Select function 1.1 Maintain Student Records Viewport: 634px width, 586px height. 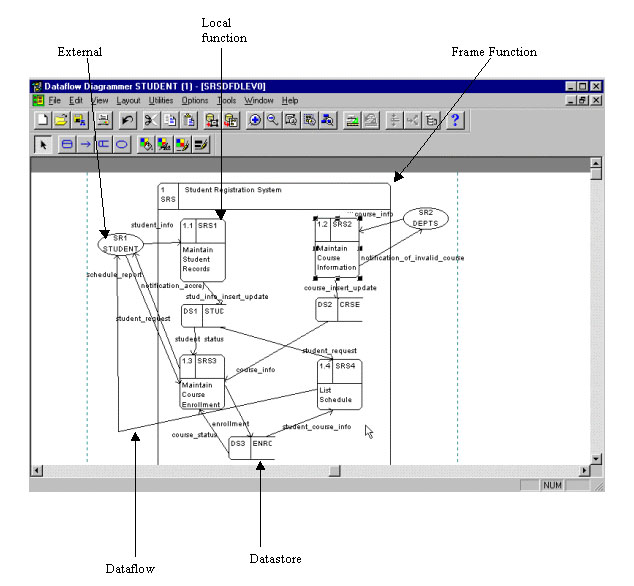[203, 251]
